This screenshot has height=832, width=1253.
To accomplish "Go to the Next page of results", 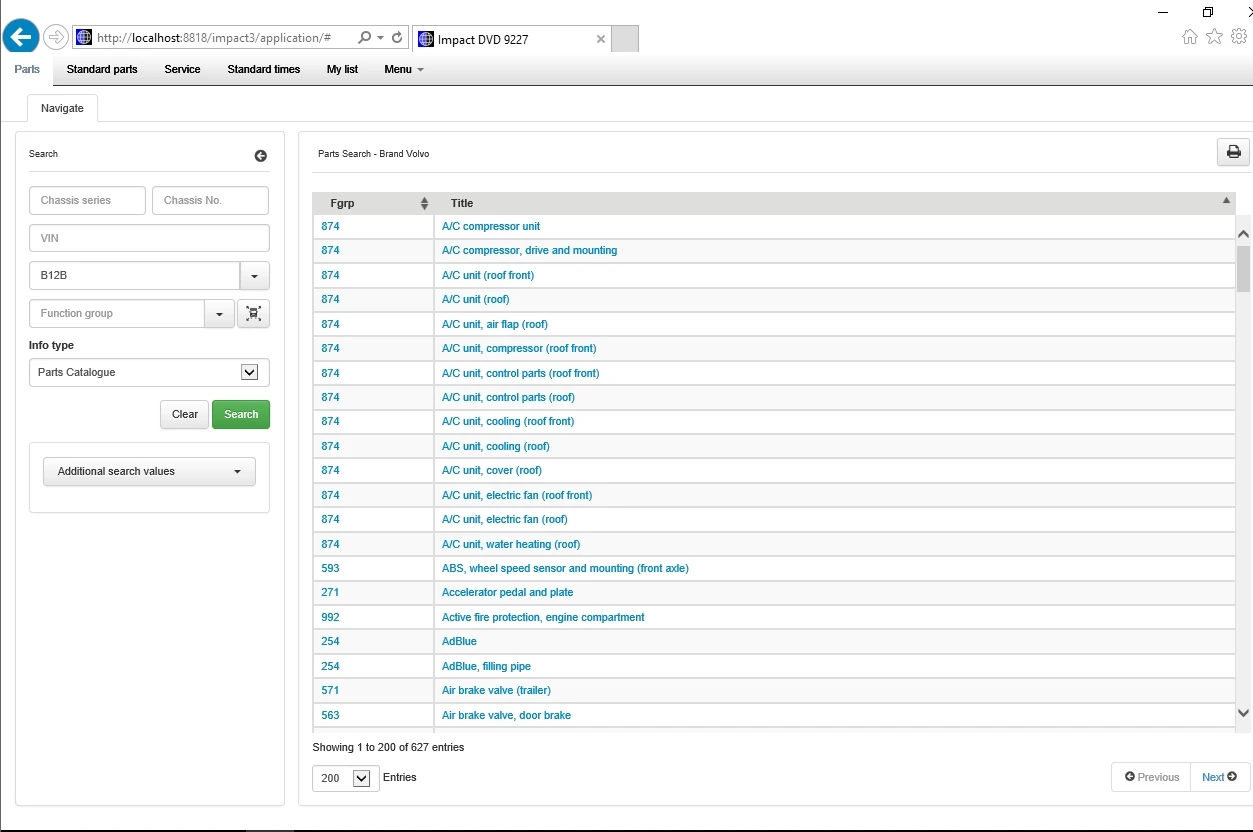I will 1220,777.
